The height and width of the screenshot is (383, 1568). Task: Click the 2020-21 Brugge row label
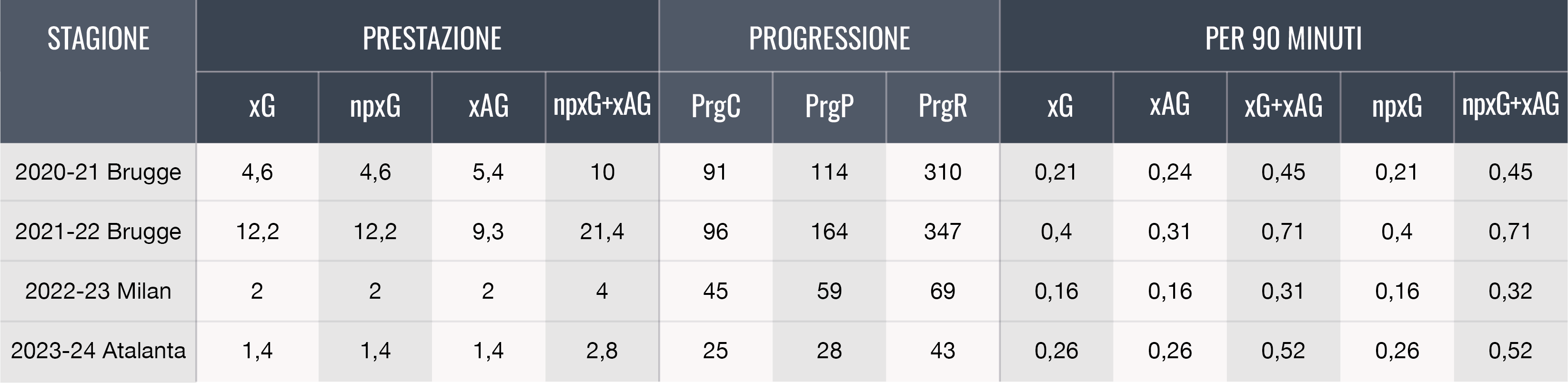click(x=98, y=172)
